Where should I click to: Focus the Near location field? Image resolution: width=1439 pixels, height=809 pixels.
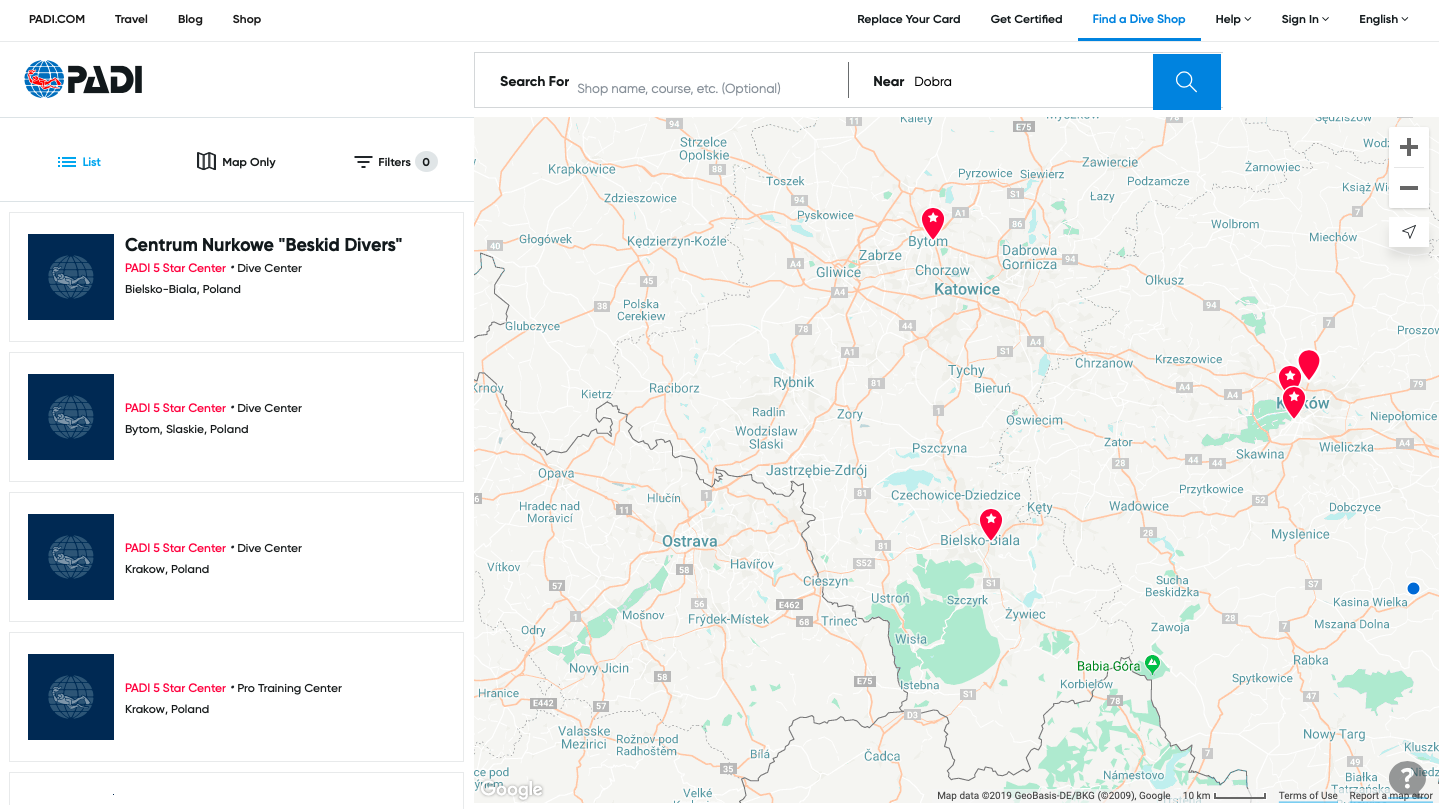click(1028, 82)
